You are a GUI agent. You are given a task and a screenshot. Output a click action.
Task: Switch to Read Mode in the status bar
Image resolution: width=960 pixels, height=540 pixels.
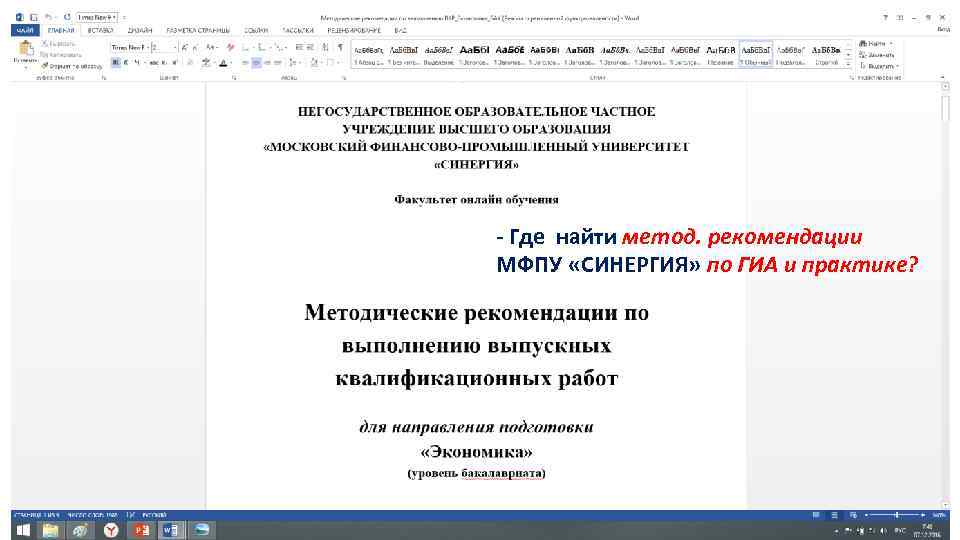(x=816, y=516)
